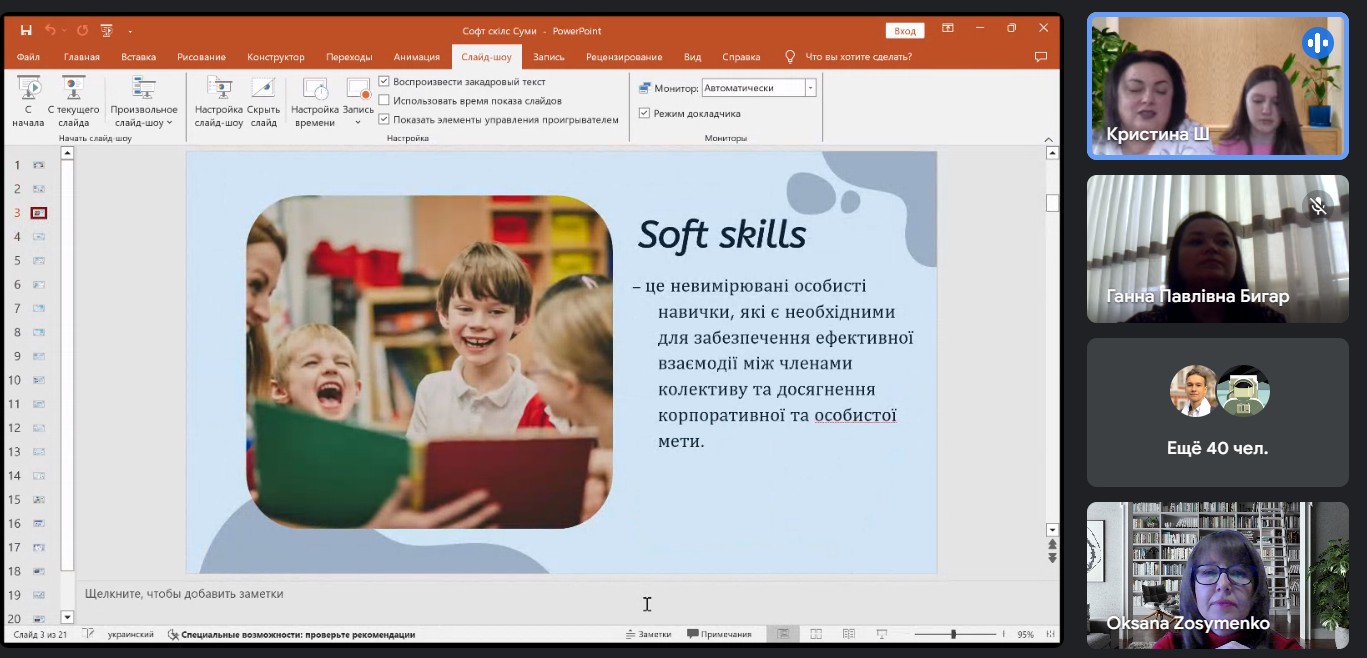Viewport: 1367px width, 658px height.
Task: Uncheck Режим докладчика checkbox
Action: tap(644, 113)
